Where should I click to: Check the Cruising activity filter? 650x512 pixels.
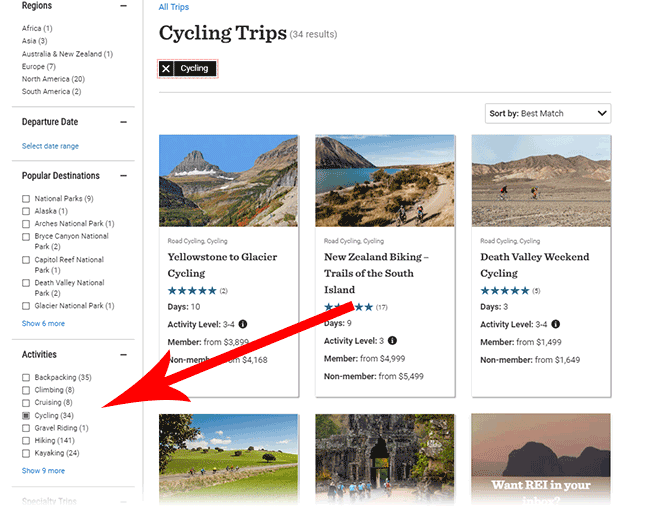[x=26, y=403]
